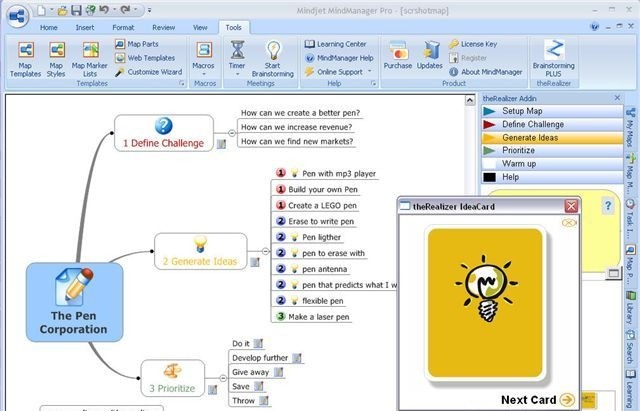Save the map from quick access toolbar

[76, 10]
